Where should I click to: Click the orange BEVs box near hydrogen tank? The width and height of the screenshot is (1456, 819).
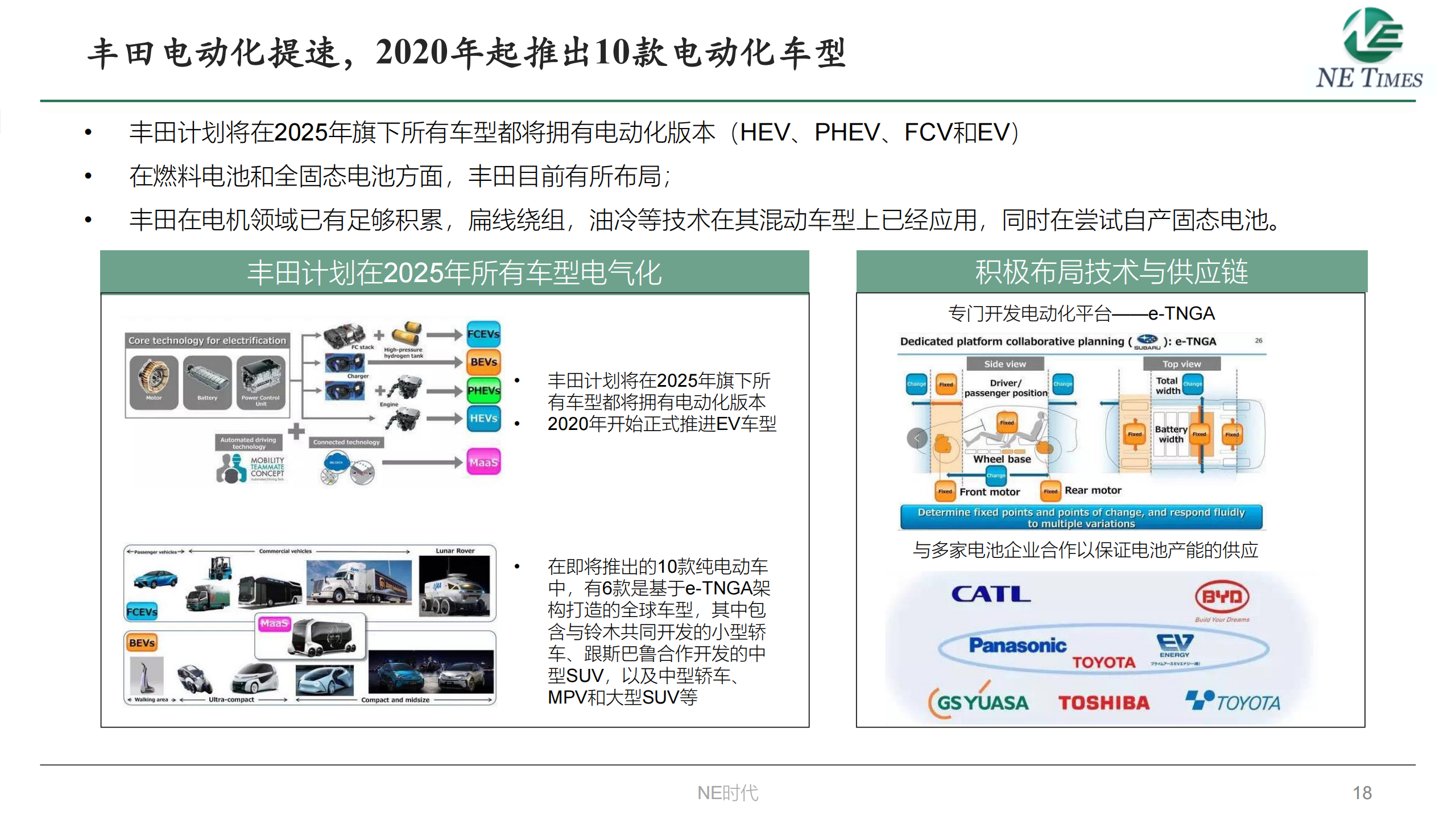[483, 362]
